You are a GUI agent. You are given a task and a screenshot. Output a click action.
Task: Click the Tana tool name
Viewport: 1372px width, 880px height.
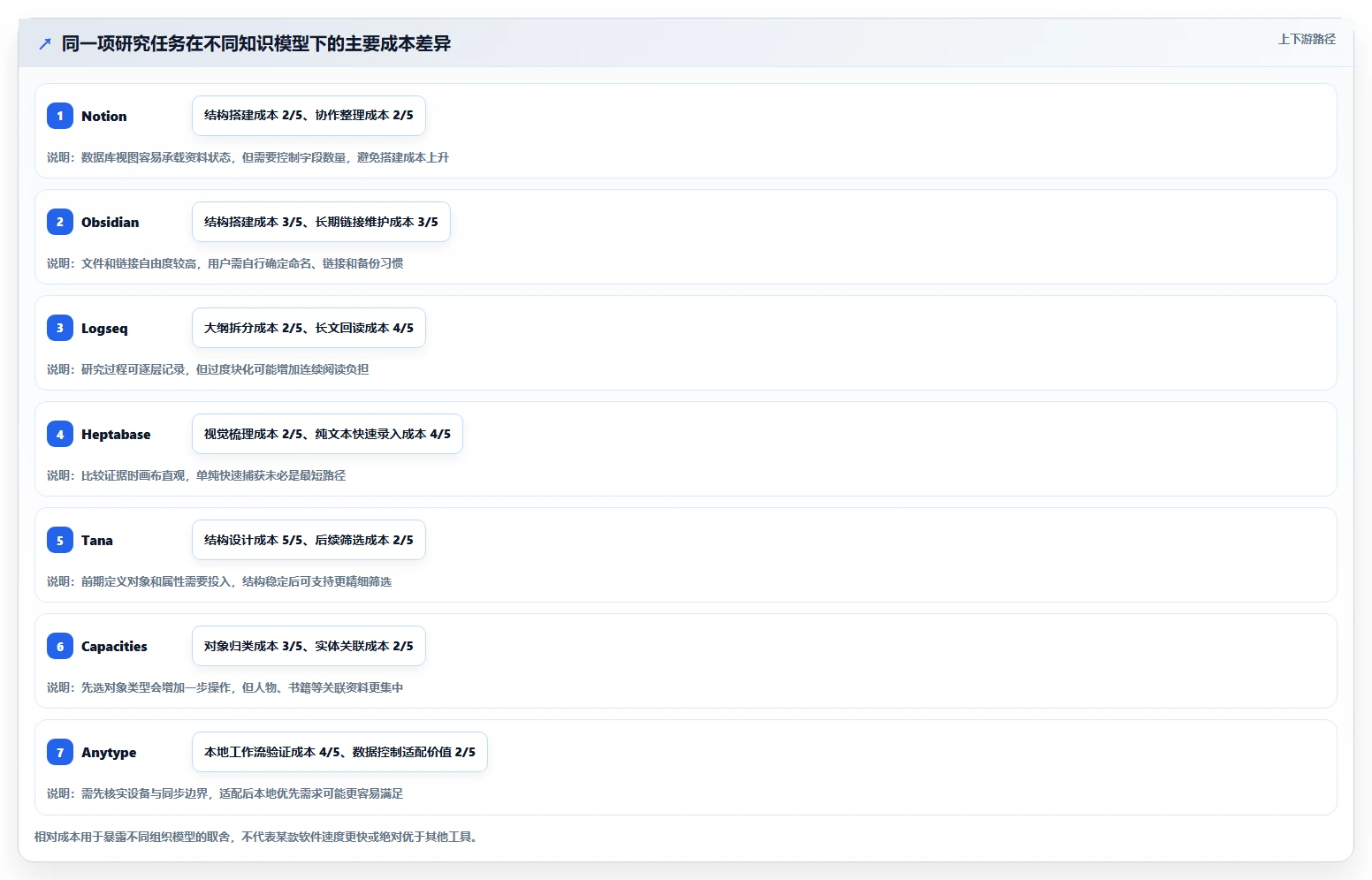(96, 540)
